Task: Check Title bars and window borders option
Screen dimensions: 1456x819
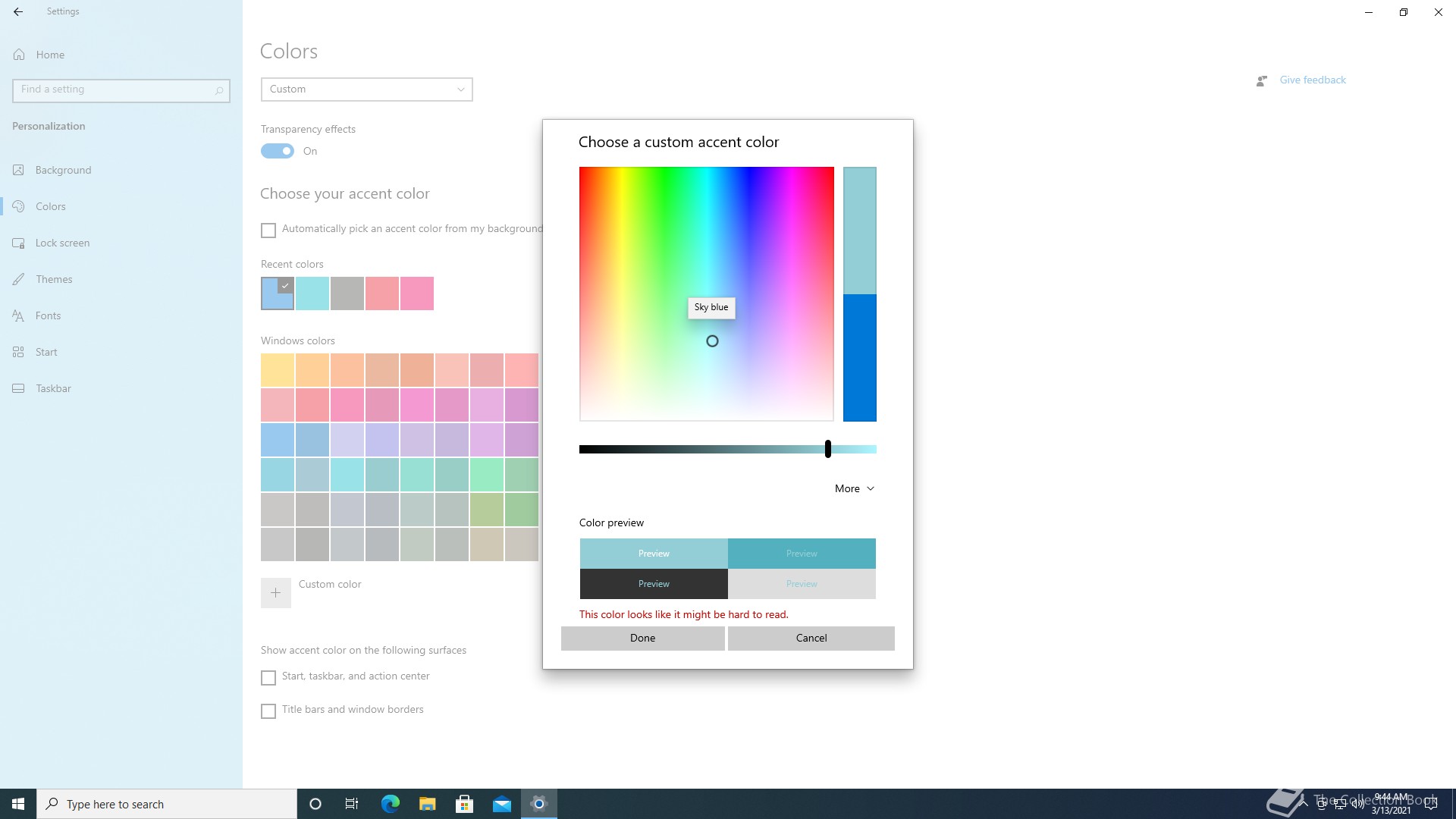Action: click(268, 711)
